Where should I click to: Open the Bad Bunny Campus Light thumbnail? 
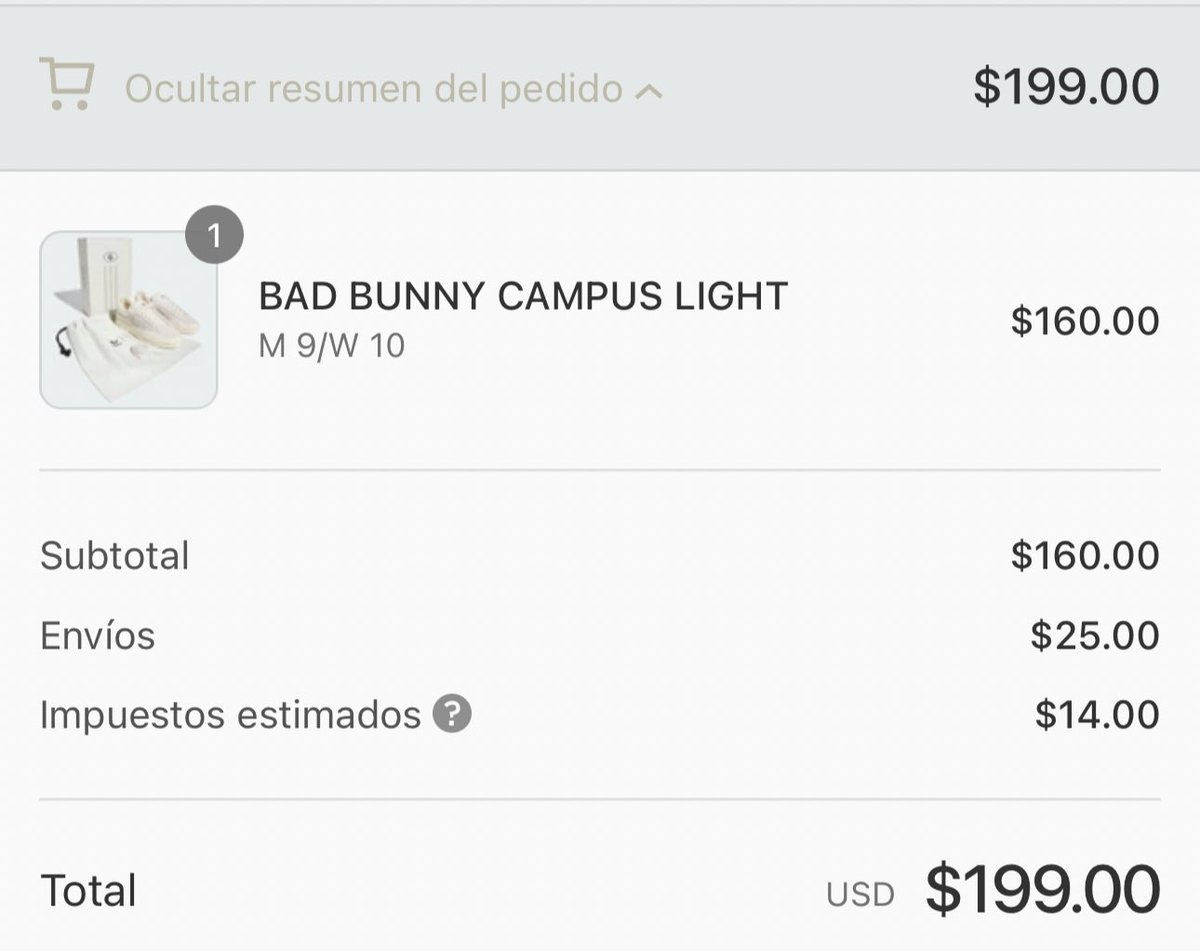(128, 320)
